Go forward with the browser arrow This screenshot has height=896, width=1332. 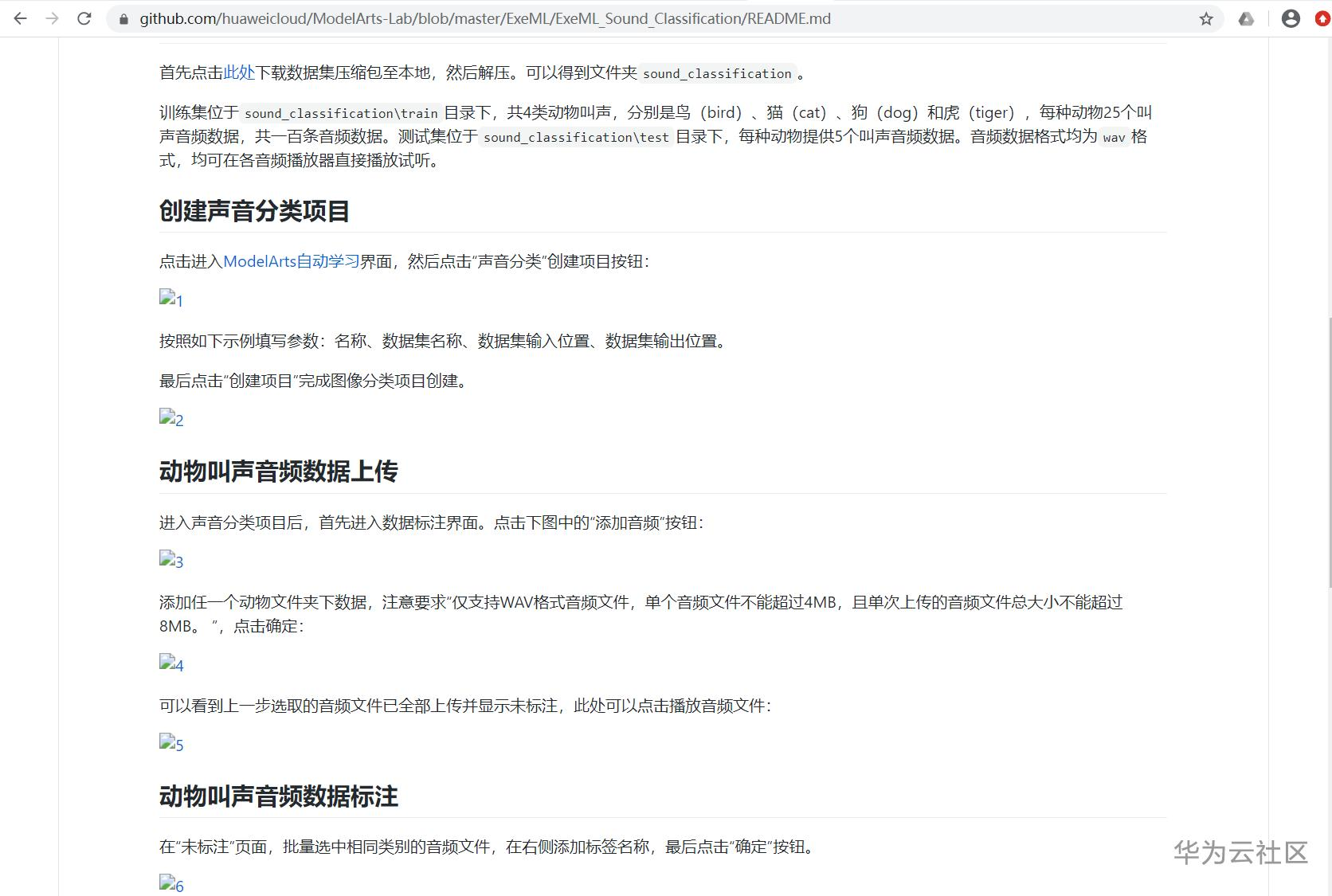53,18
